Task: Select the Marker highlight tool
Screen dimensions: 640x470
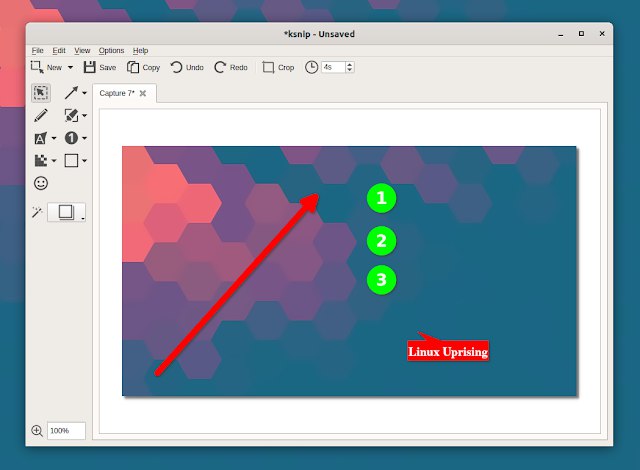Action: (x=71, y=115)
